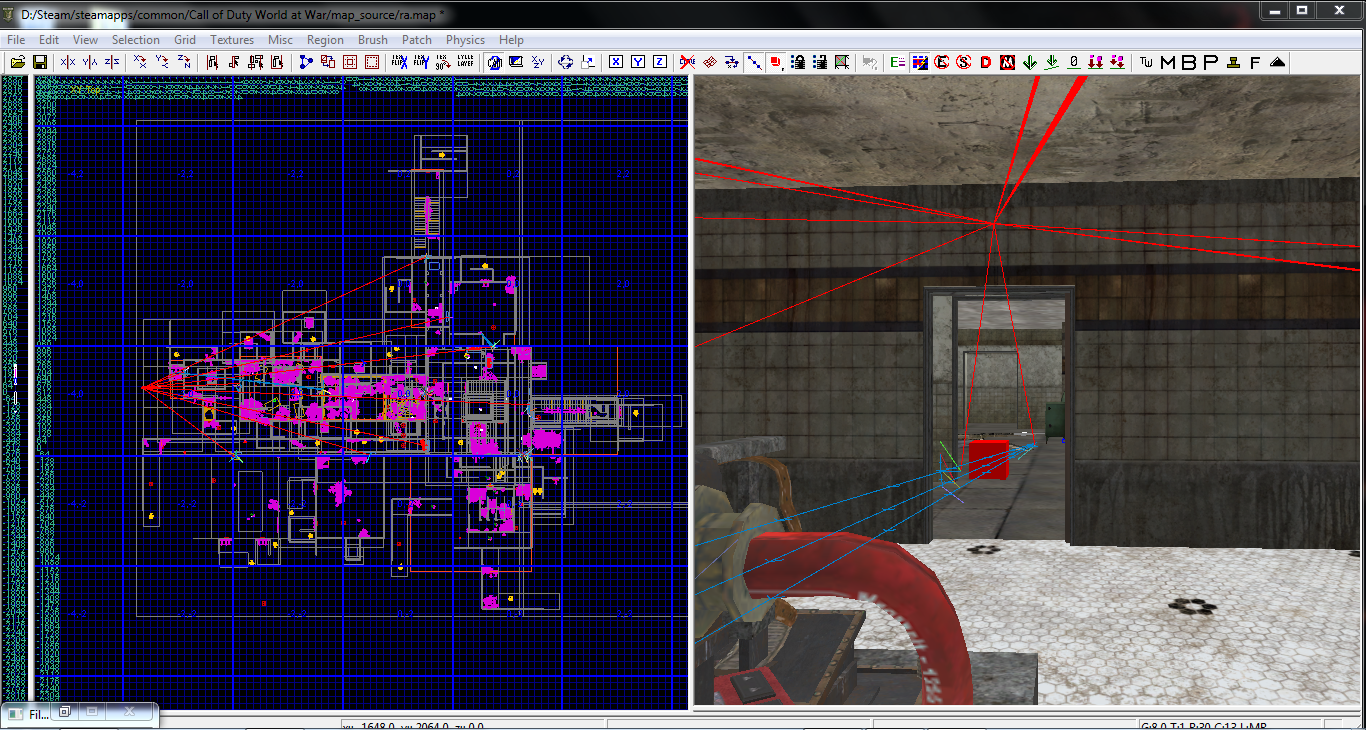Flip selection along Y axis
The height and width of the screenshot is (730, 1366).
point(90,62)
